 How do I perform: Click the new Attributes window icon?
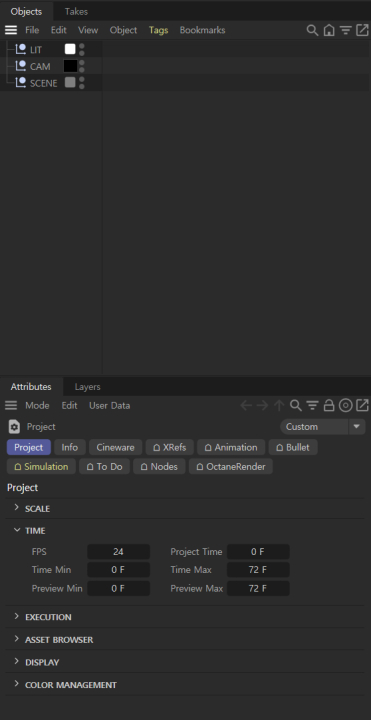click(x=362, y=405)
